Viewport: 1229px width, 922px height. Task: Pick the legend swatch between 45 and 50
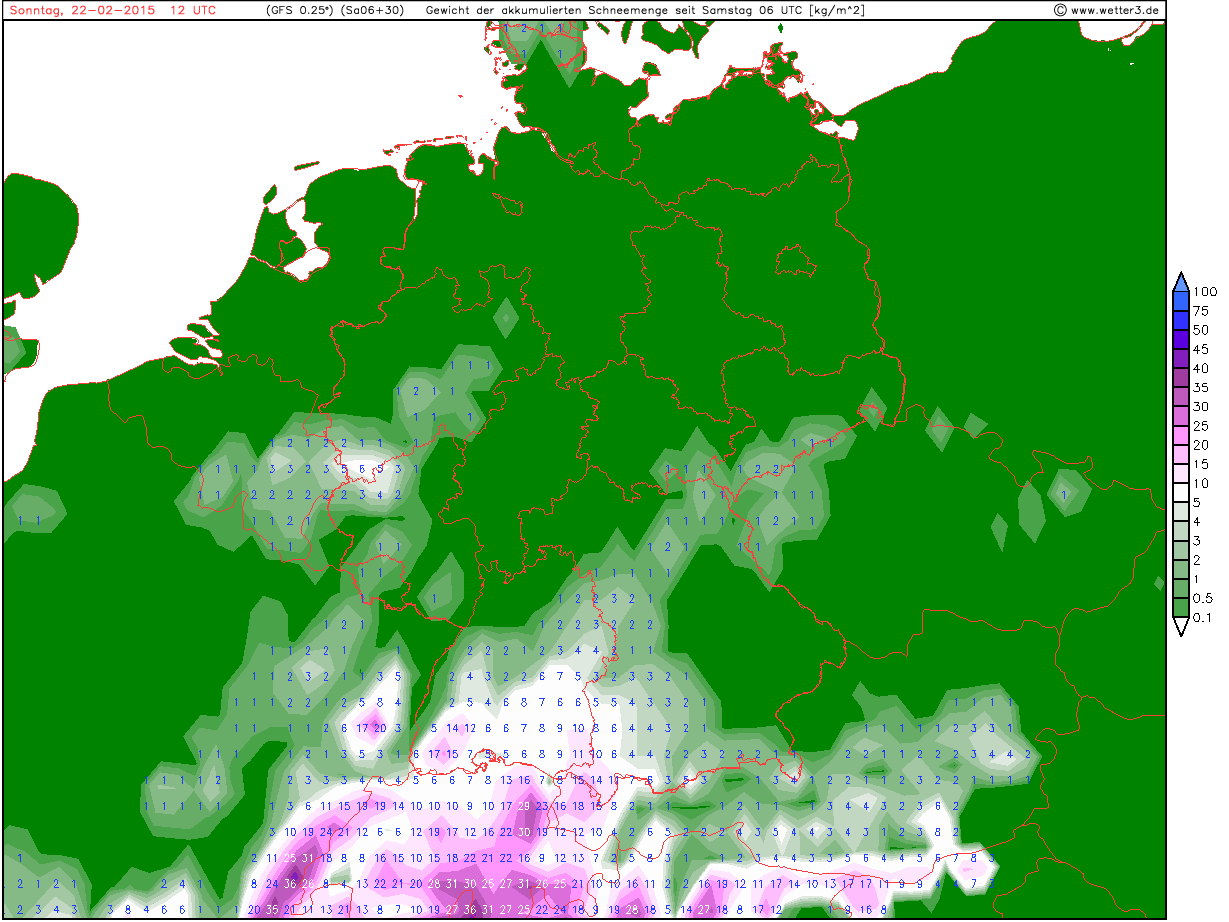[x=1181, y=339]
